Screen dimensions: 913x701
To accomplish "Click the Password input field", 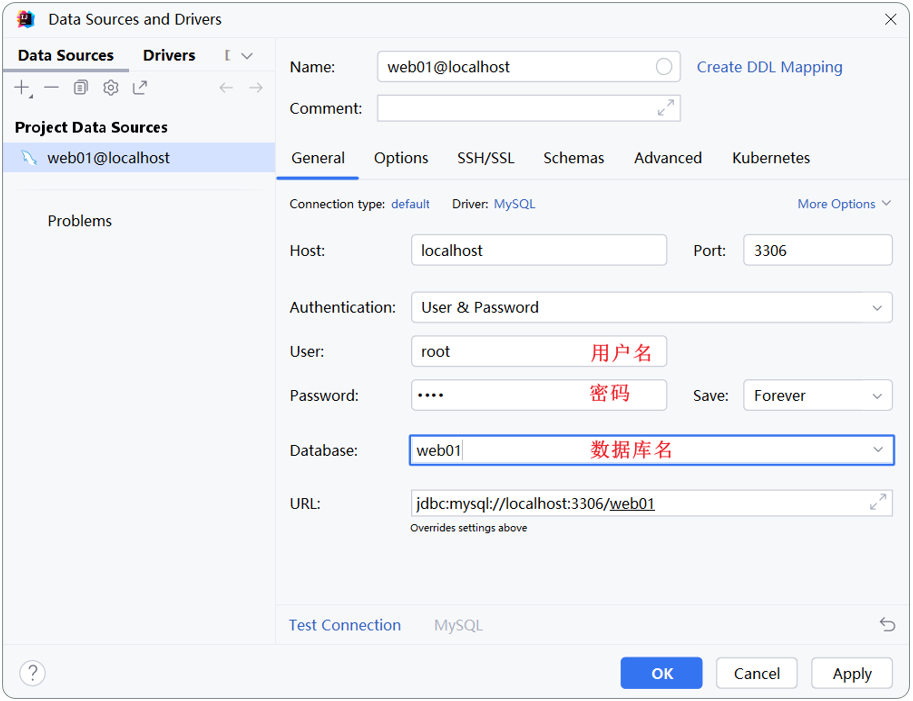I will 539,395.
